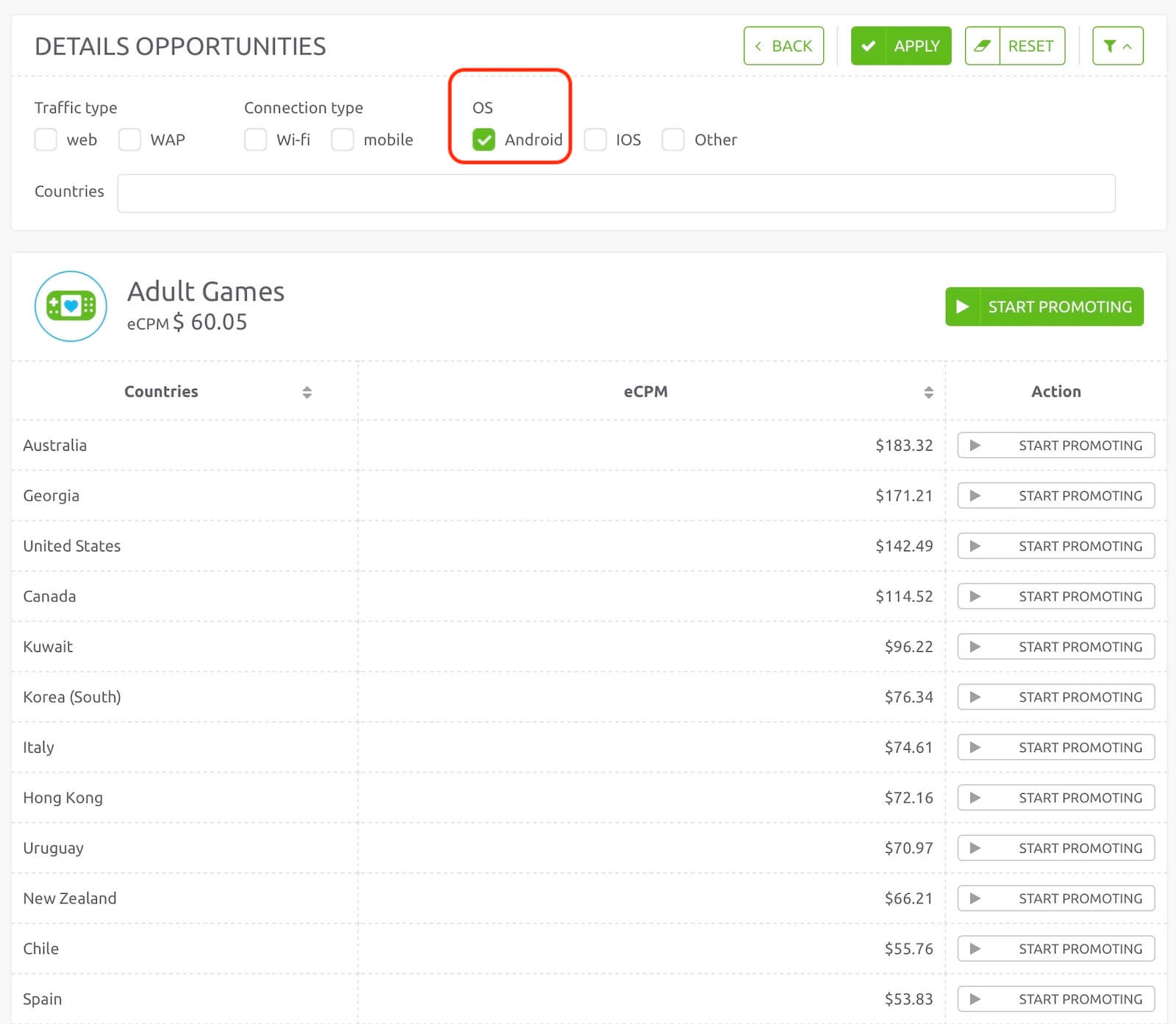Enable the WAP traffic type checkbox
The width and height of the screenshot is (1176, 1024).
[x=129, y=140]
